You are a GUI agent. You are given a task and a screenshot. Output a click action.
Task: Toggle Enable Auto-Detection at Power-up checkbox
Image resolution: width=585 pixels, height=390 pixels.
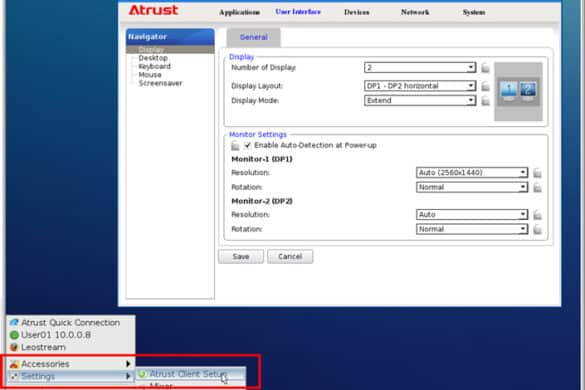click(x=248, y=145)
